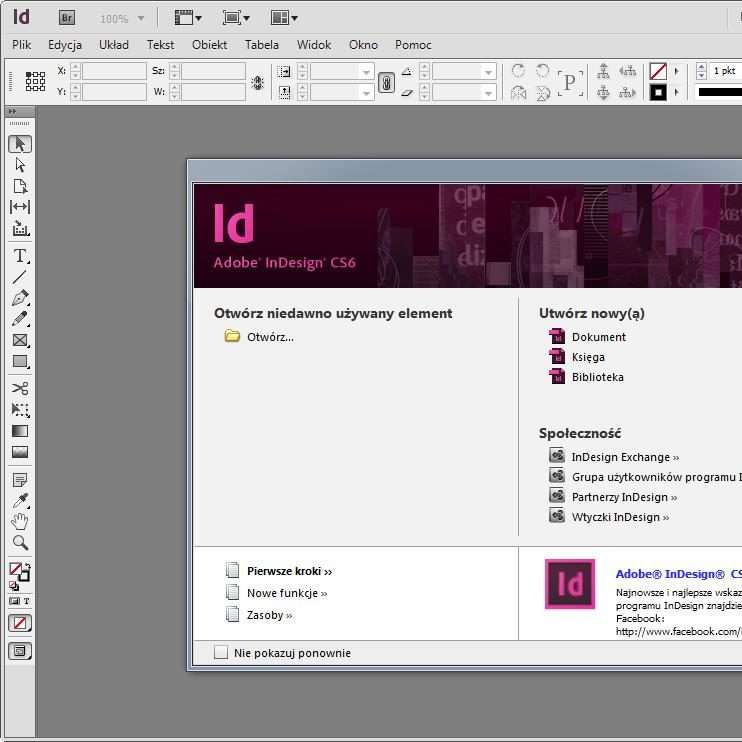742x742 pixels.
Task: Select the Gradient Swatch tool
Action: (20, 431)
